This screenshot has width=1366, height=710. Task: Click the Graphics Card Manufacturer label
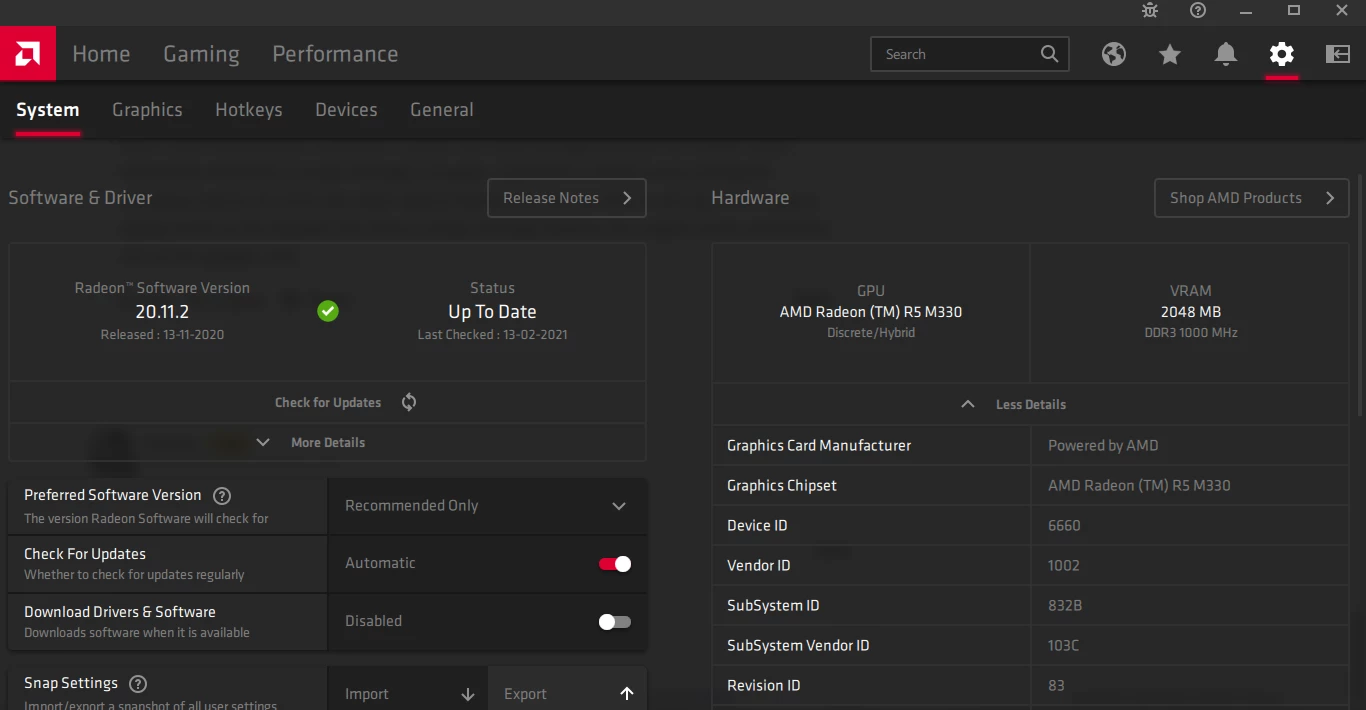819,446
